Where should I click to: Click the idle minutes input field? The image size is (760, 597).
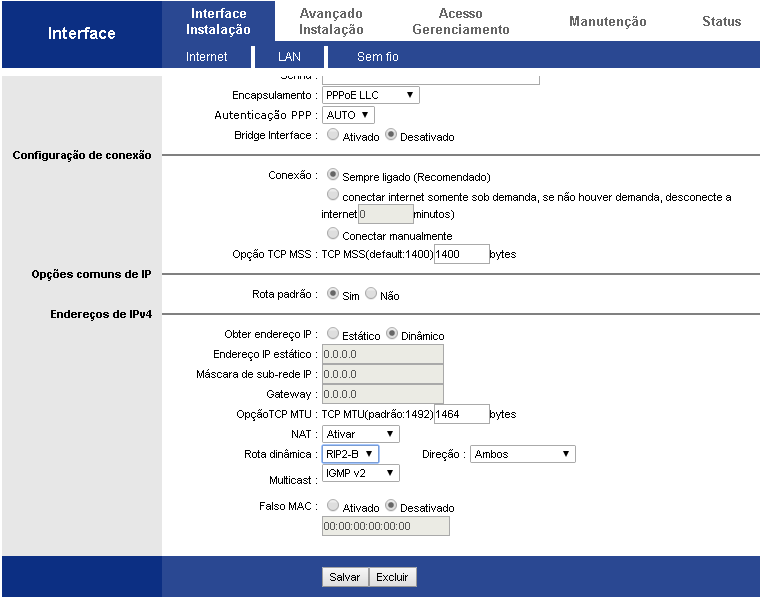click(x=386, y=214)
